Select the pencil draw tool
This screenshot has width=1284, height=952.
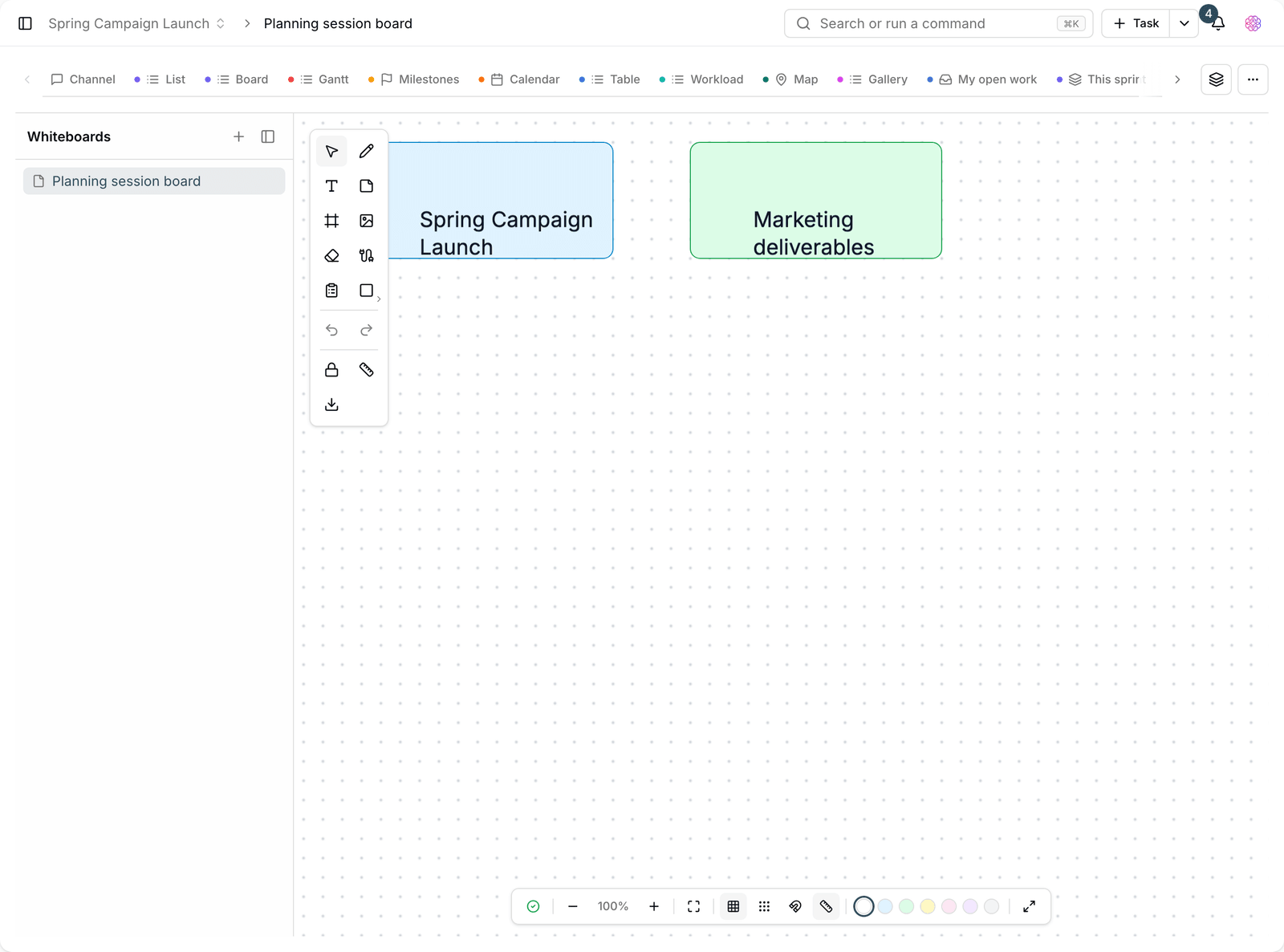click(x=366, y=151)
